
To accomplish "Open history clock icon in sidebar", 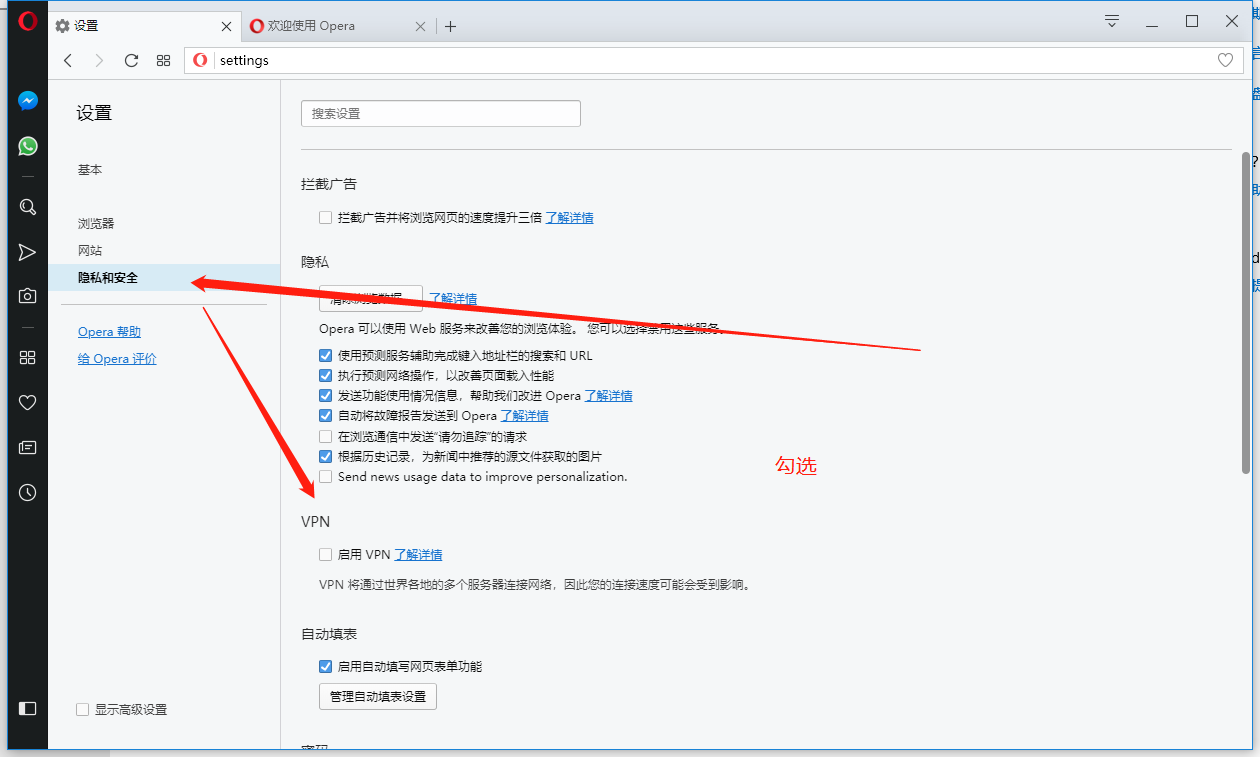I will pos(28,492).
